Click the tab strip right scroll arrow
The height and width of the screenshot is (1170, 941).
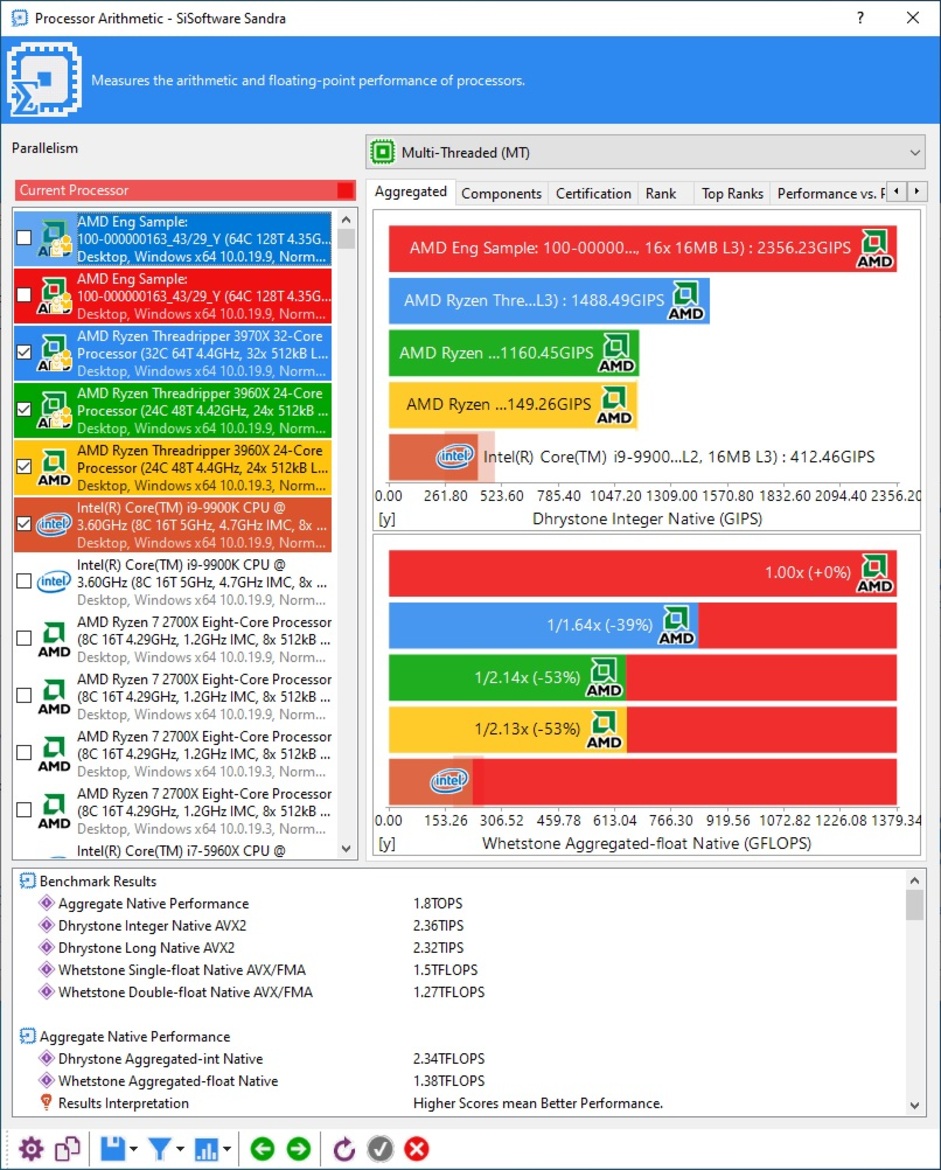917,192
